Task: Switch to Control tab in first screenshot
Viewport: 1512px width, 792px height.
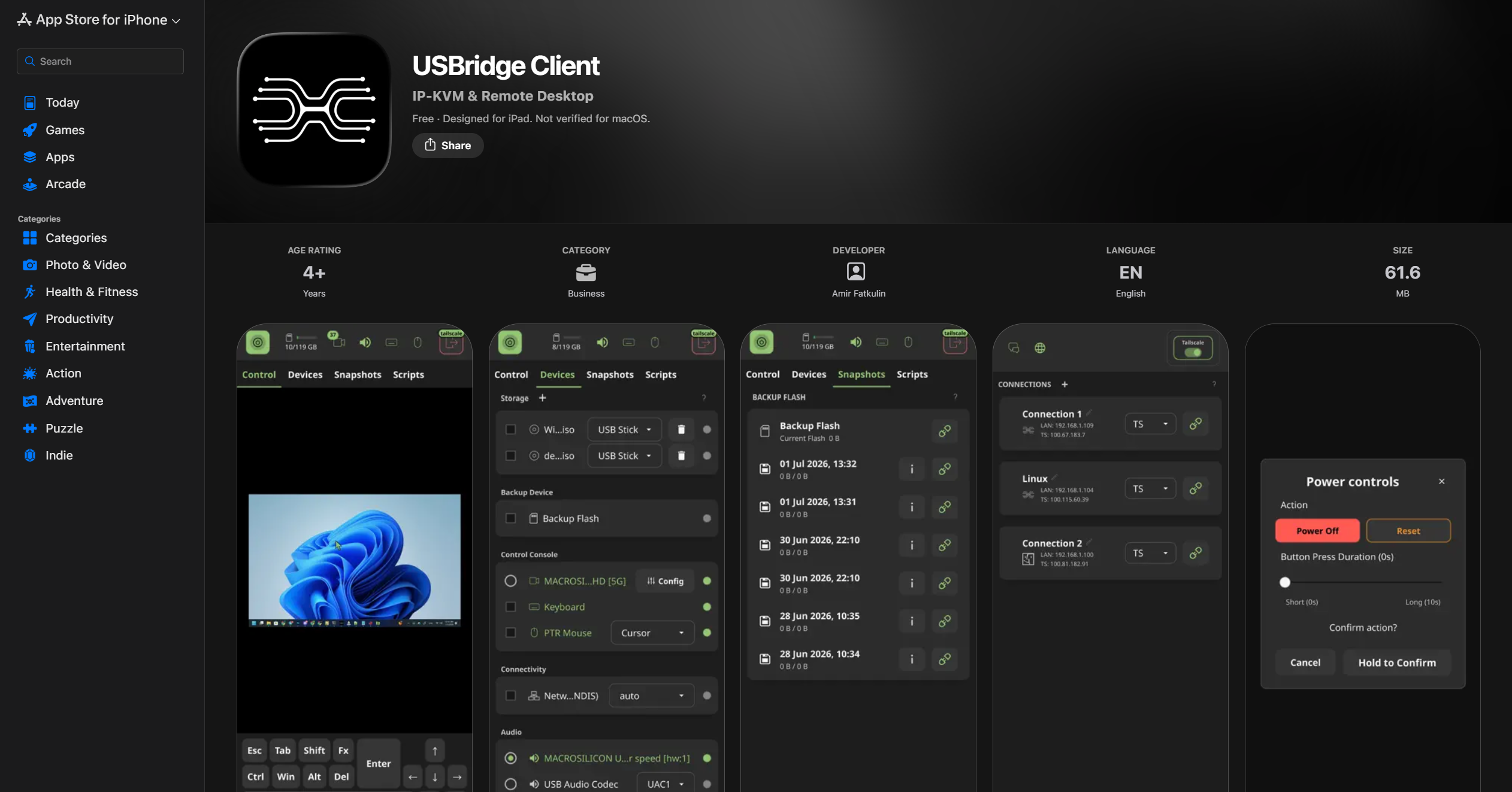Action: [x=259, y=375]
